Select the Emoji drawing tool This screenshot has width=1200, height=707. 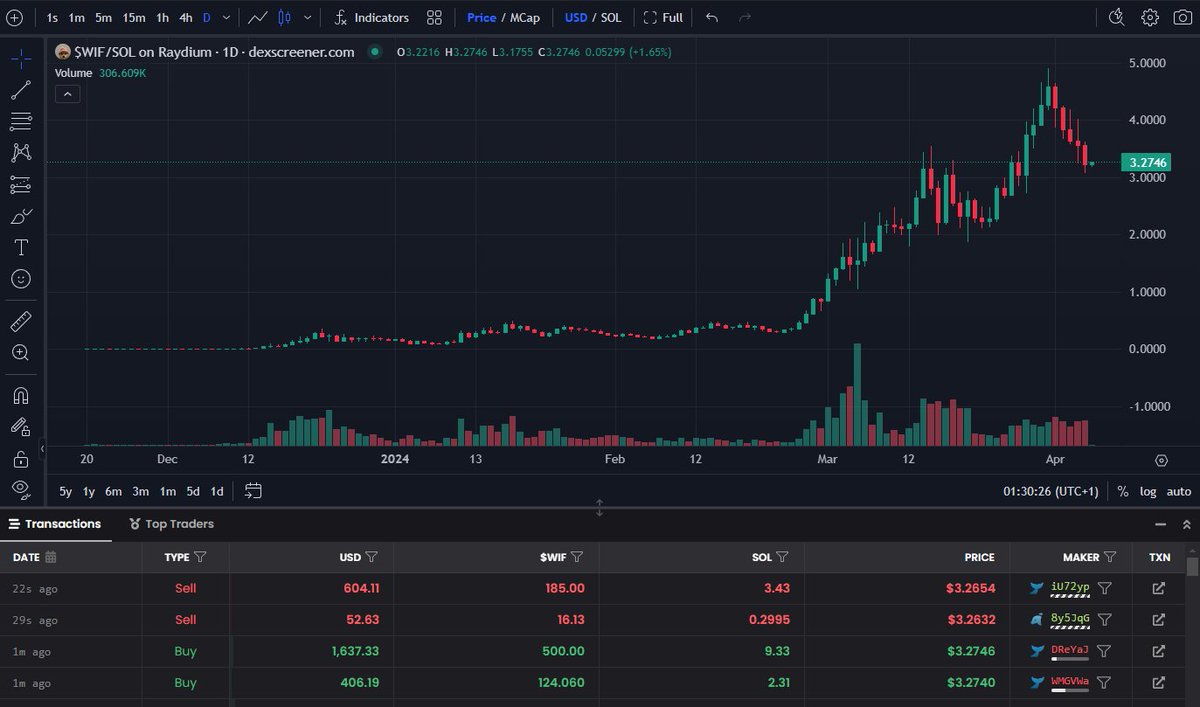point(20,279)
